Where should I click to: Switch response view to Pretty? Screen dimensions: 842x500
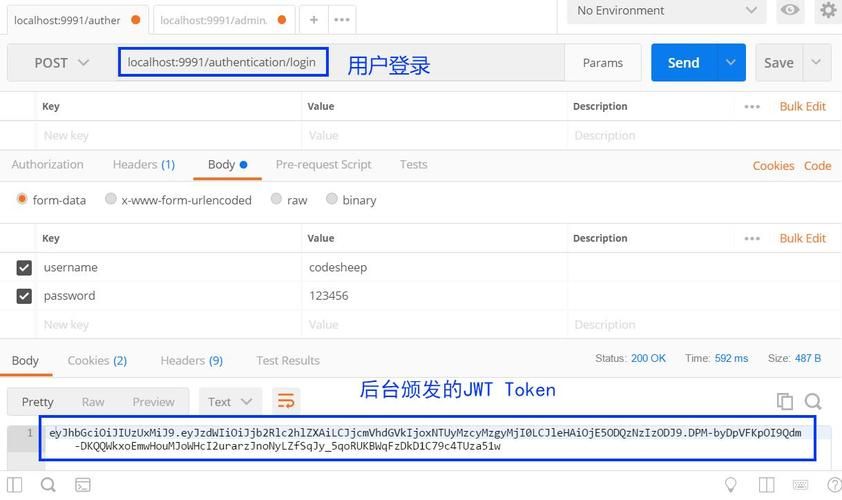tap(38, 402)
